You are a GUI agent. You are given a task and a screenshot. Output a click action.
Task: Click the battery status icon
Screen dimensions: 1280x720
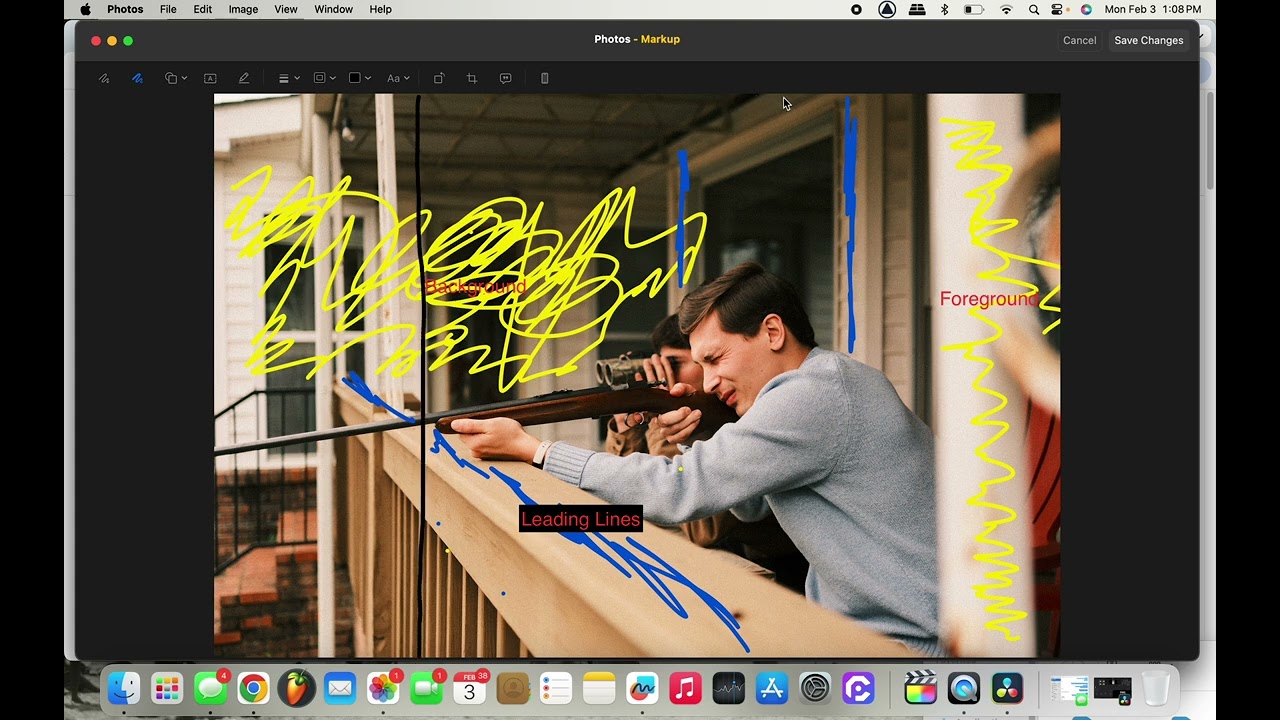tap(973, 9)
